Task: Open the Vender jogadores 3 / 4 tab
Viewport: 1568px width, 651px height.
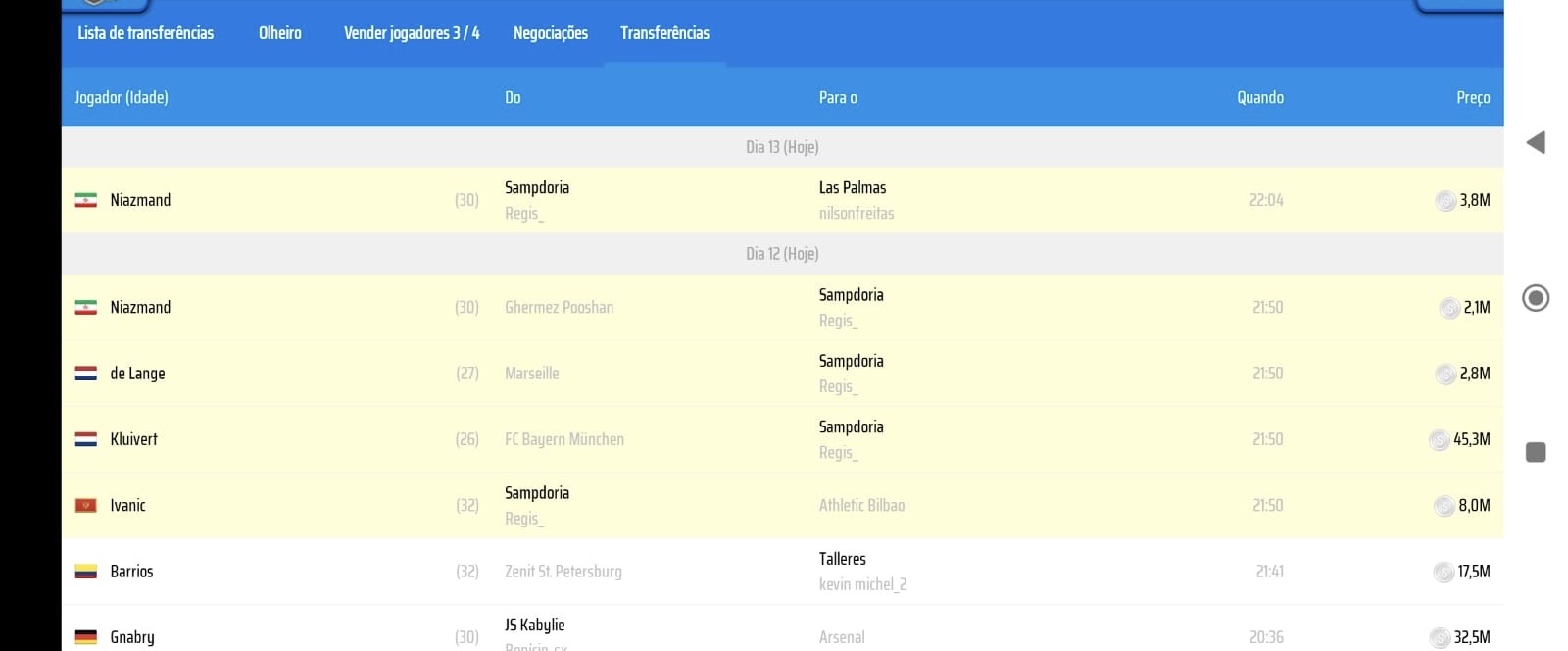Action: [412, 33]
